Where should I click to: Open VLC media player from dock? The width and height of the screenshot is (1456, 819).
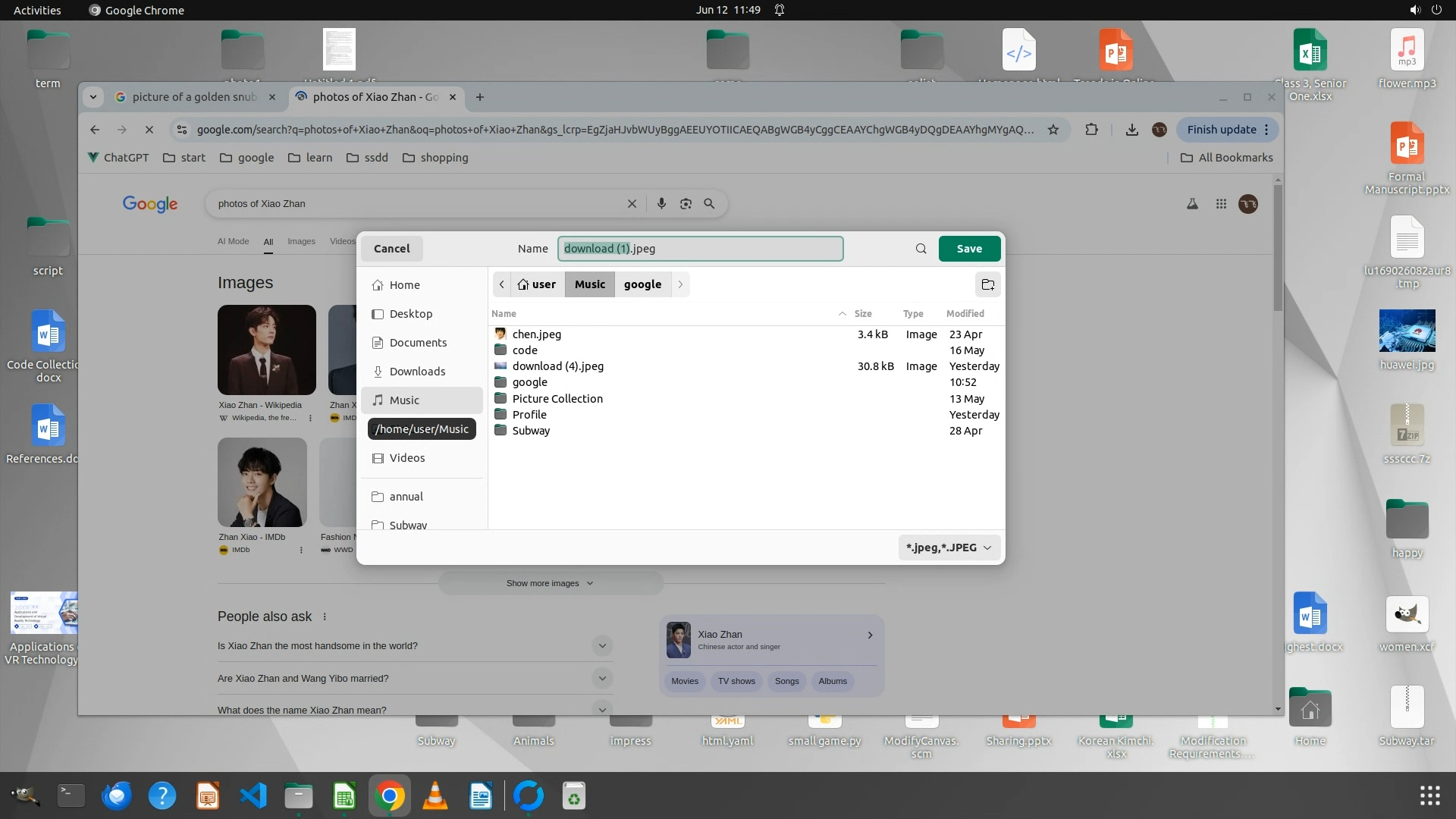(435, 795)
